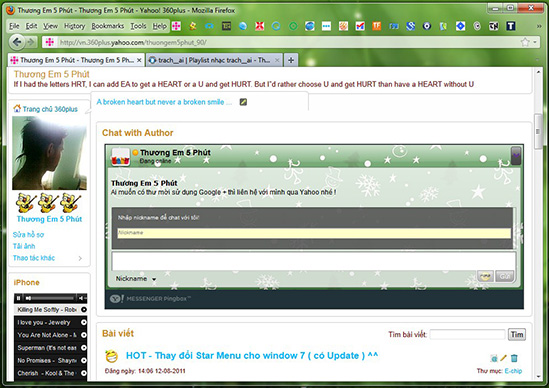The height and width of the screenshot is (388, 549).
Task: Click the edit pencil icon beside status message
Action: pyautogui.click(x=243, y=102)
